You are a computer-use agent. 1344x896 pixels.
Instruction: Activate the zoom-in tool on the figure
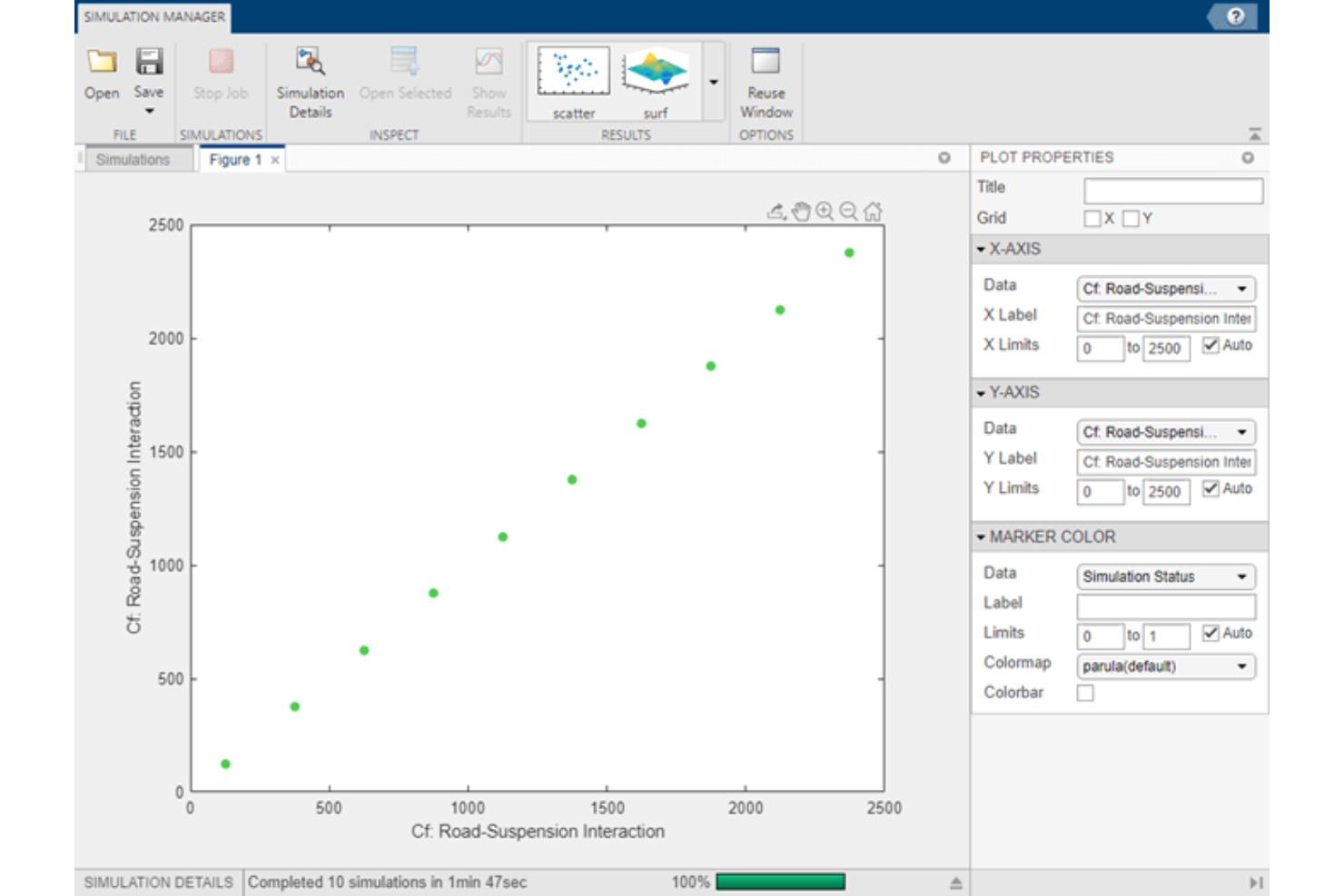[823, 211]
